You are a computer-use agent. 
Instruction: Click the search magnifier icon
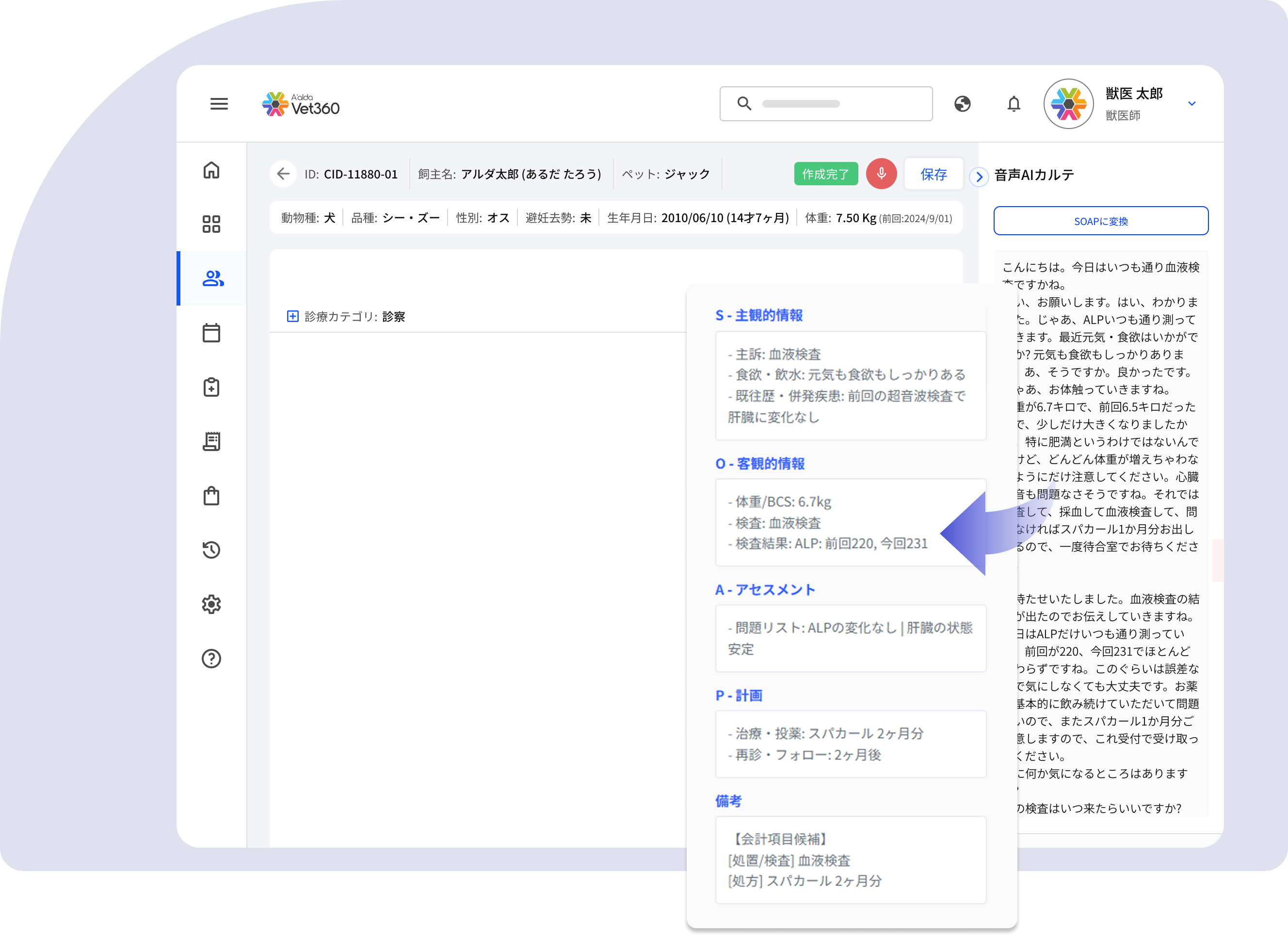point(744,103)
